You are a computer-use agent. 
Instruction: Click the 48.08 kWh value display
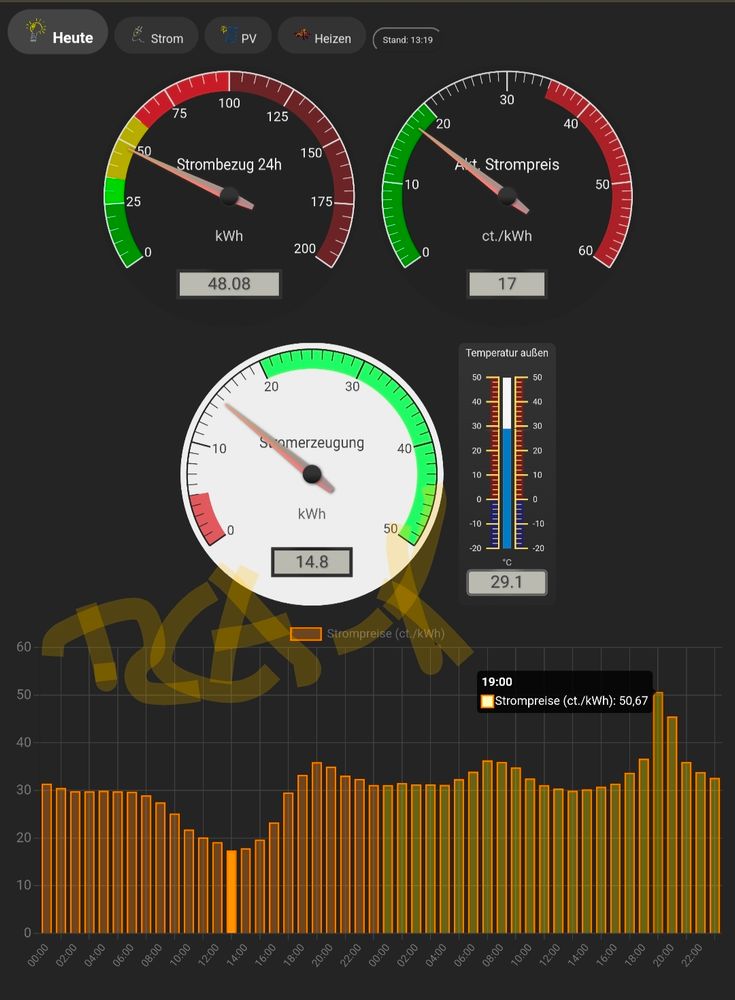point(229,284)
